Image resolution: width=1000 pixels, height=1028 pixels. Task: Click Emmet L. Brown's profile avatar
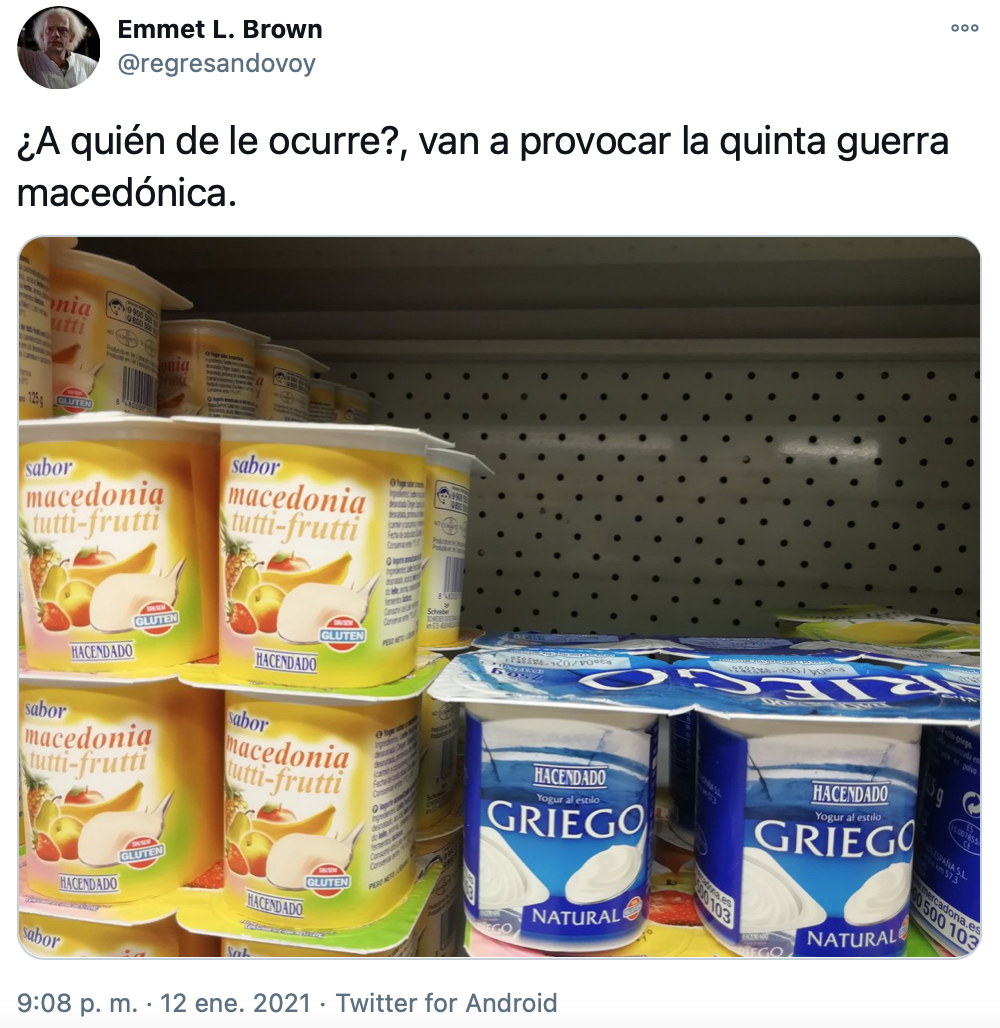tap(58, 47)
